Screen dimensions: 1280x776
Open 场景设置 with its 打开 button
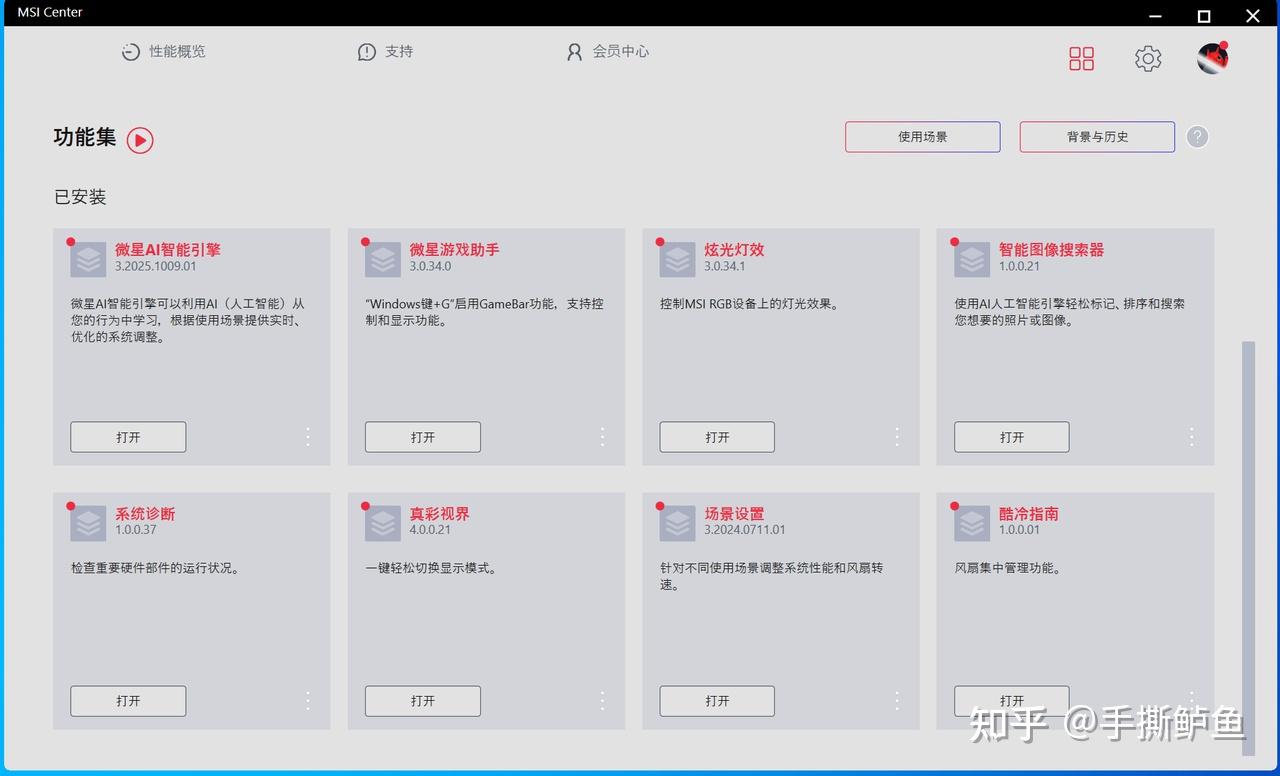point(717,701)
